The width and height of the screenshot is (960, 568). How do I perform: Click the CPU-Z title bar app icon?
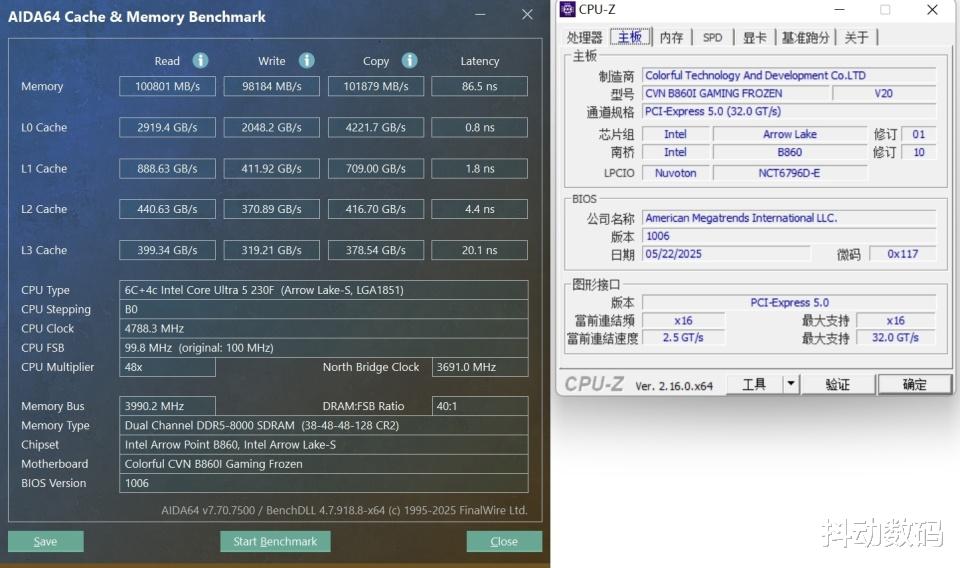[568, 9]
